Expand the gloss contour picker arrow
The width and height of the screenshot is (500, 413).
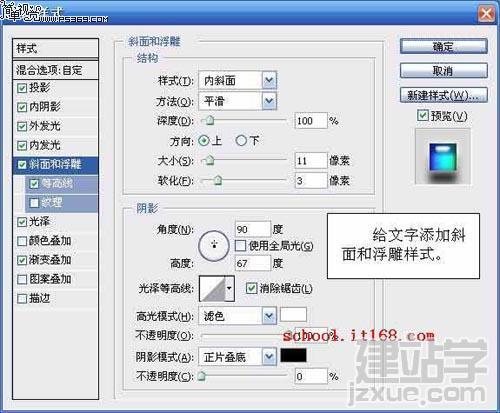coord(229,288)
